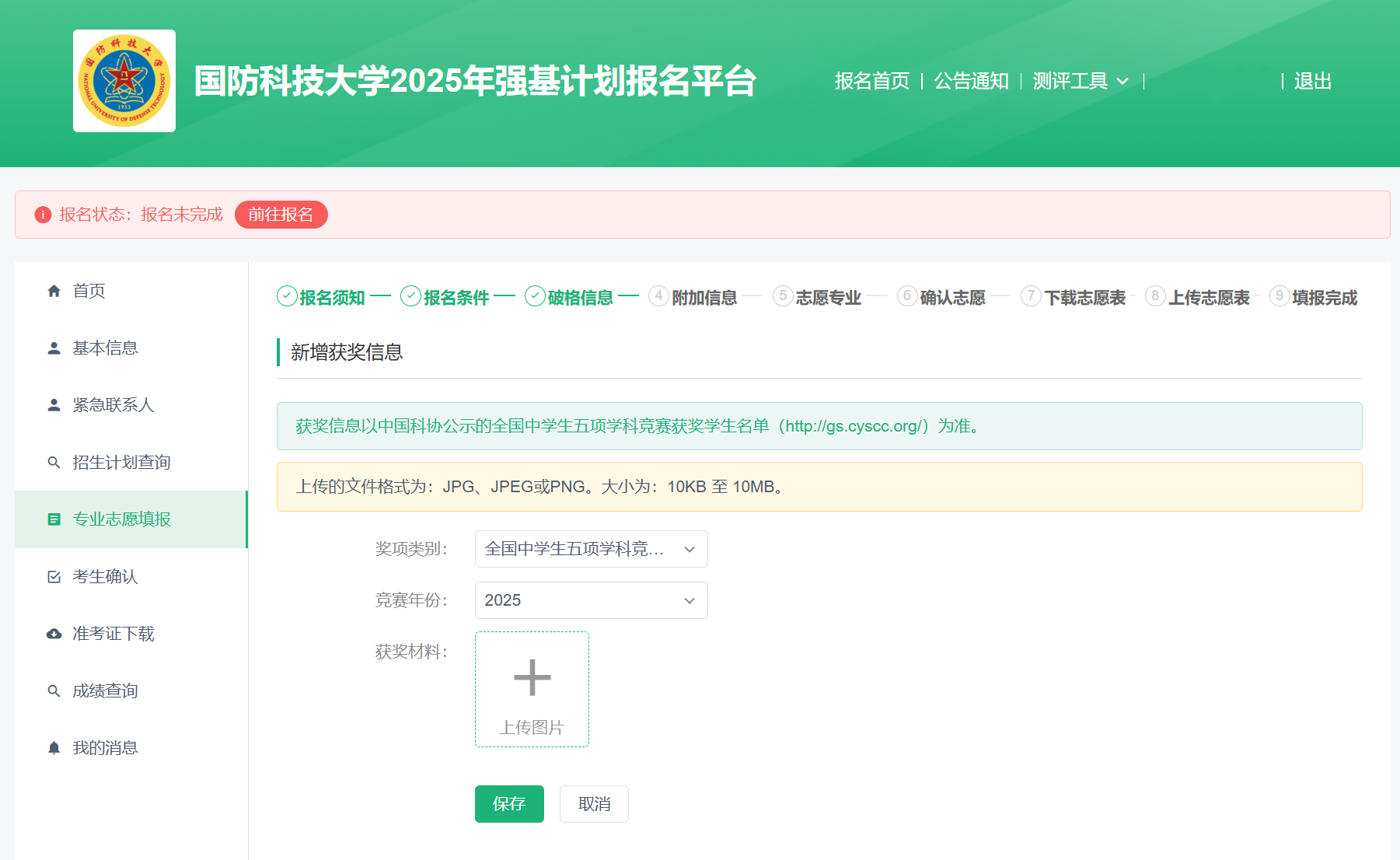Click the search icon beside 成绩查询
1400x860 pixels.
coord(54,690)
